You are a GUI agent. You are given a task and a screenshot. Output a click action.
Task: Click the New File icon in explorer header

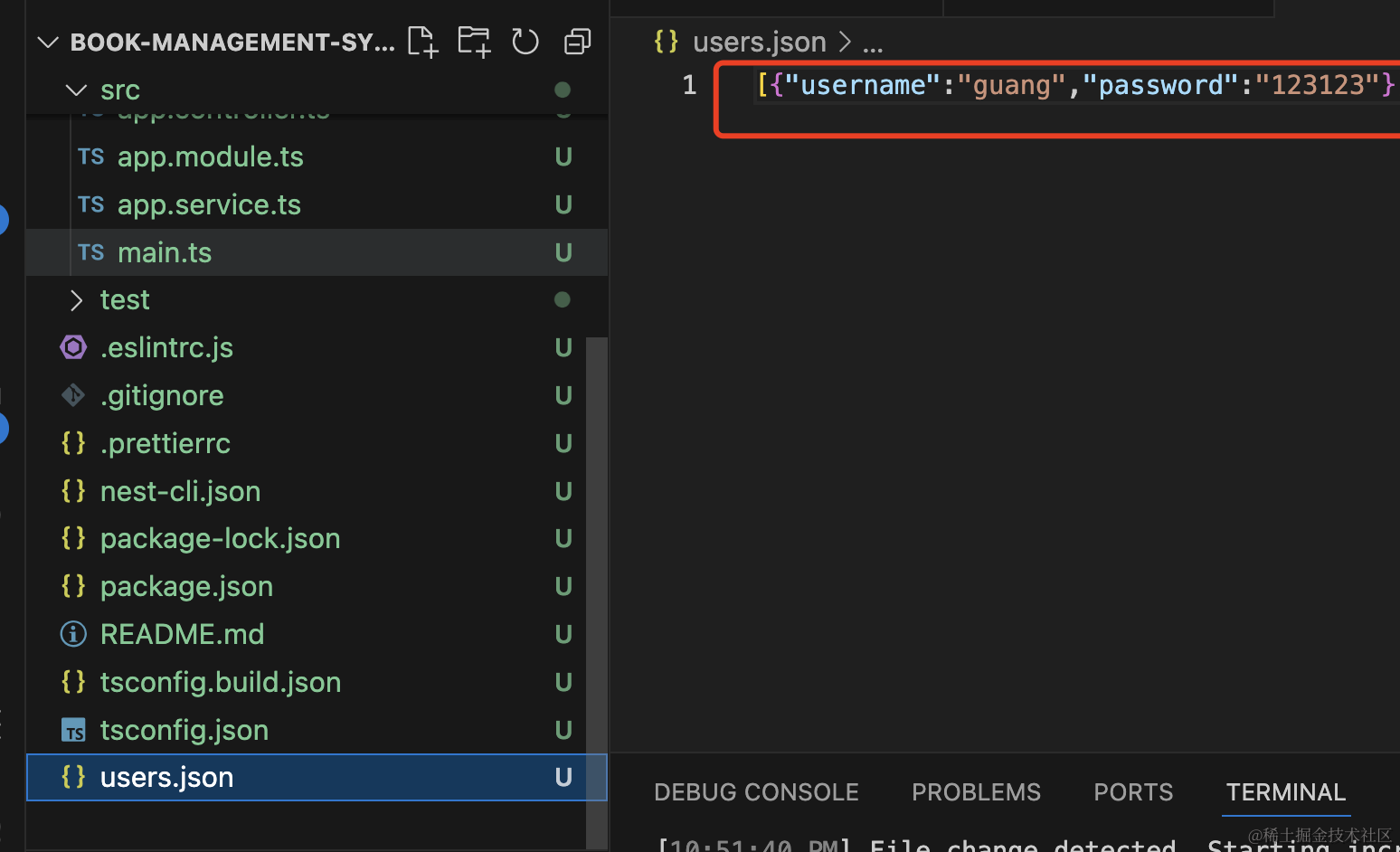(422, 42)
